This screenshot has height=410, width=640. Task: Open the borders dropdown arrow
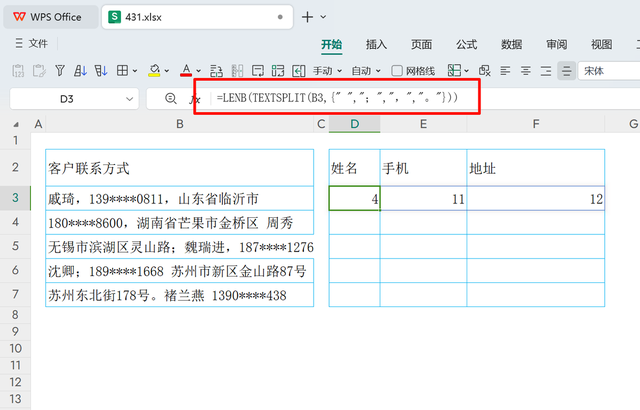pos(135,71)
